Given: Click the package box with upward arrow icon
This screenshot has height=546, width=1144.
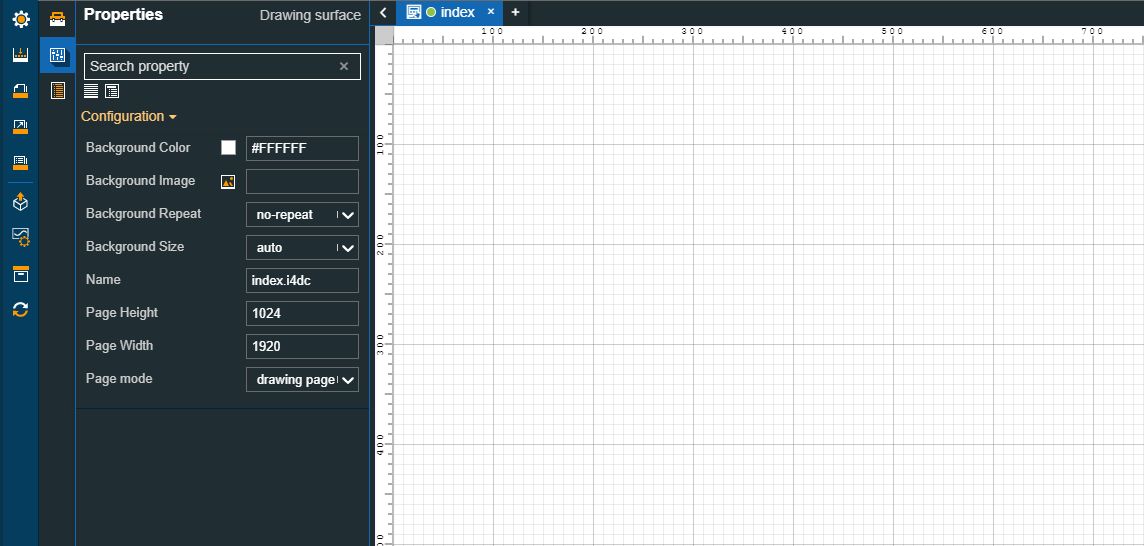Looking at the screenshot, I should [x=20, y=201].
